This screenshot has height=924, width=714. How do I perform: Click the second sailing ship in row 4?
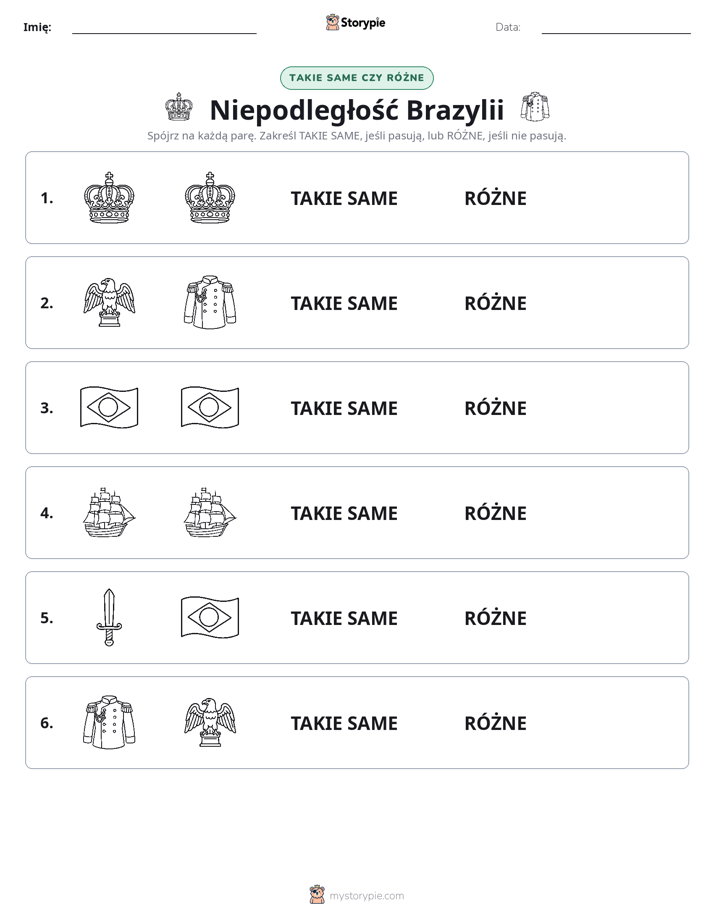click(210, 513)
